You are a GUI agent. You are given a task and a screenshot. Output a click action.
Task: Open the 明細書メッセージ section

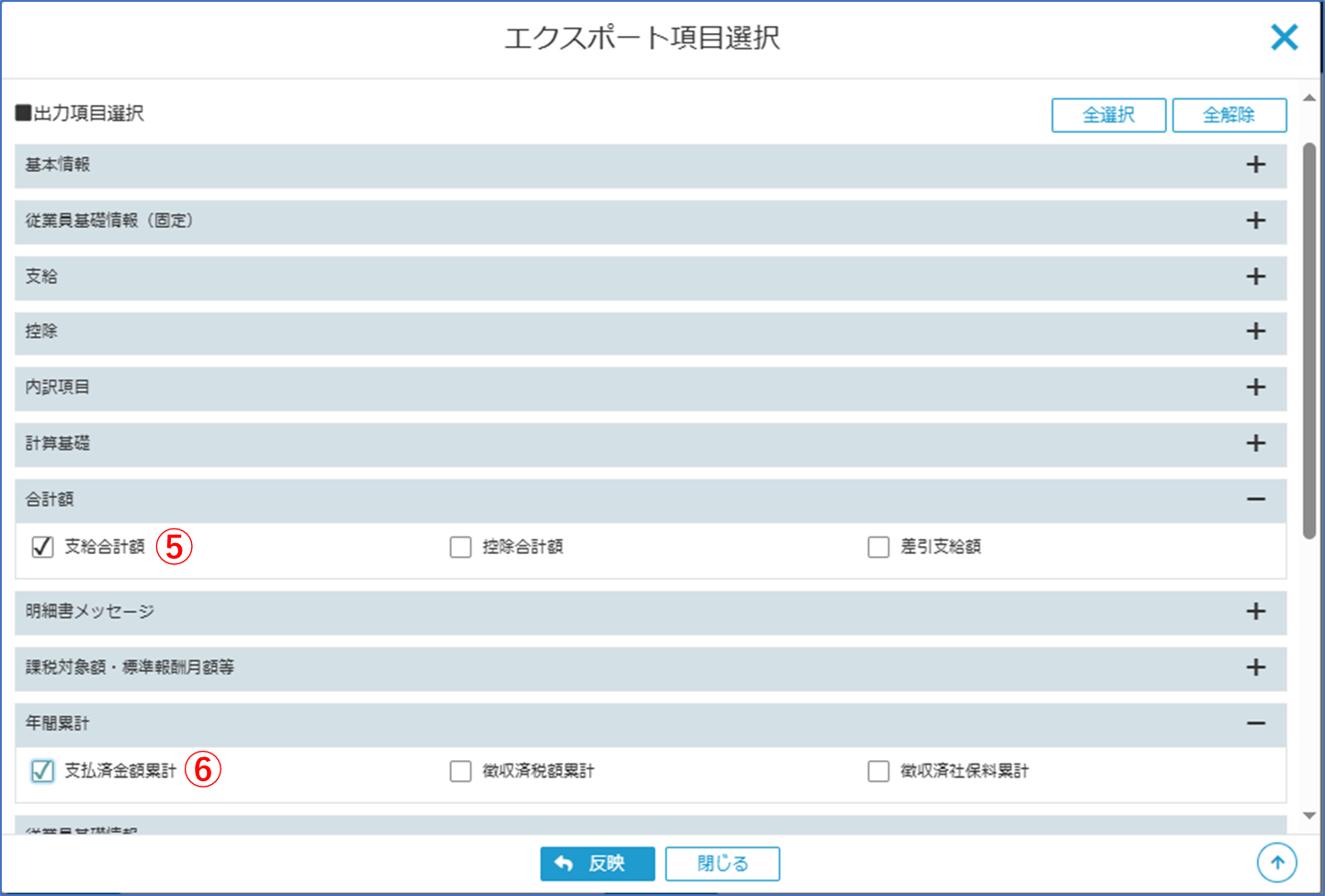[1255, 612]
